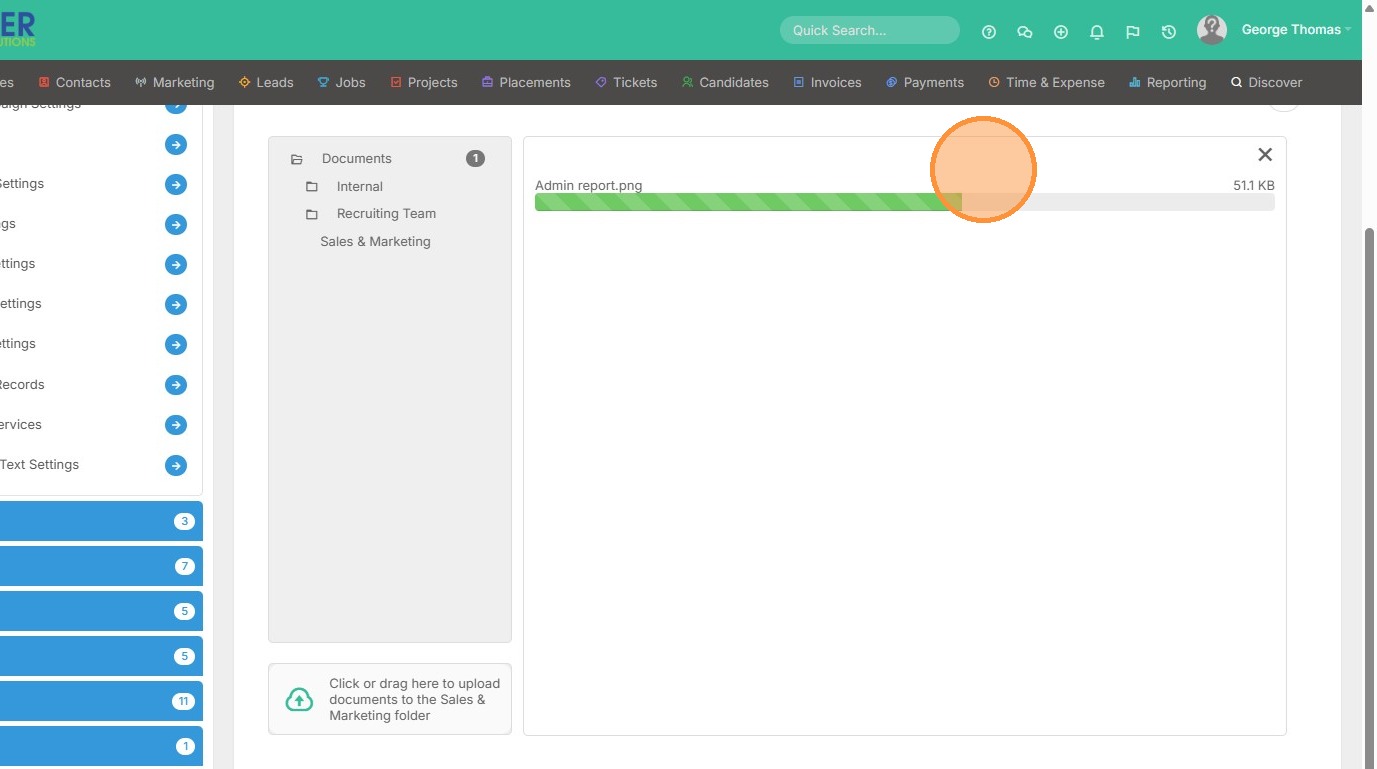Click the arrow button beside Text Settings
The width and height of the screenshot is (1377, 769).
coord(176,465)
